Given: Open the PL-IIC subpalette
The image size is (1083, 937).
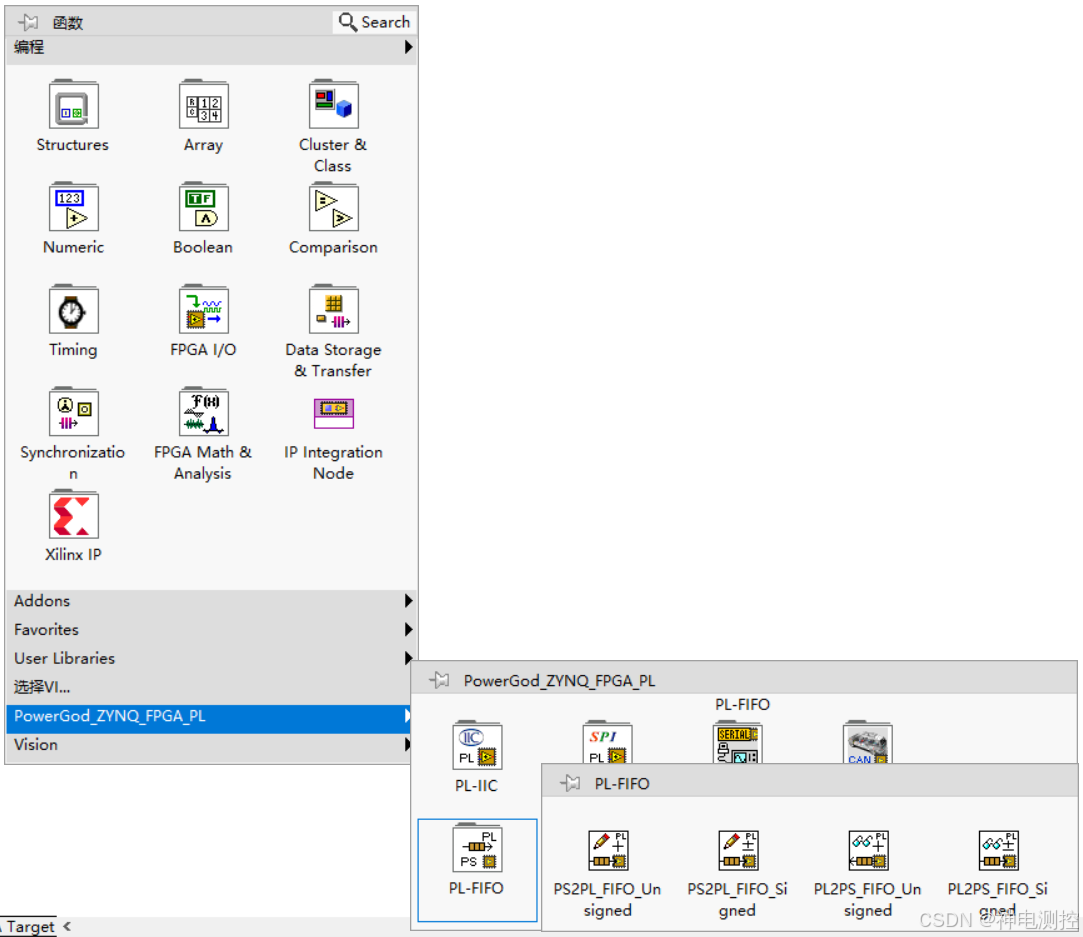Looking at the screenshot, I should point(477,746).
